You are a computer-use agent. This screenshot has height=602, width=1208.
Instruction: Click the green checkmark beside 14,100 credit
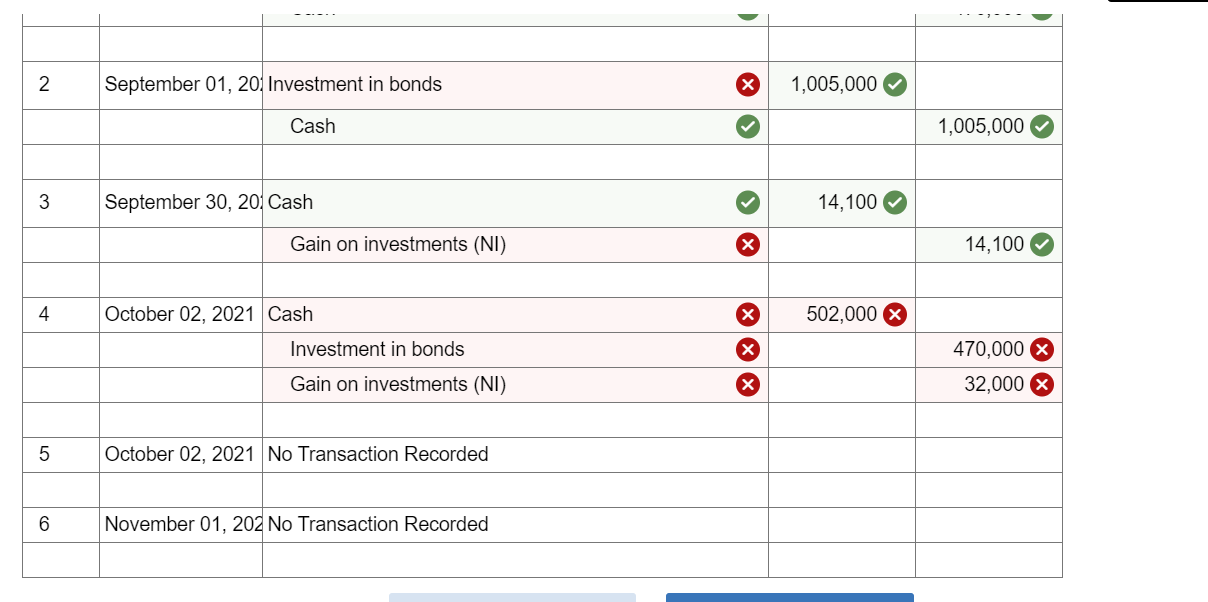[1045, 244]
